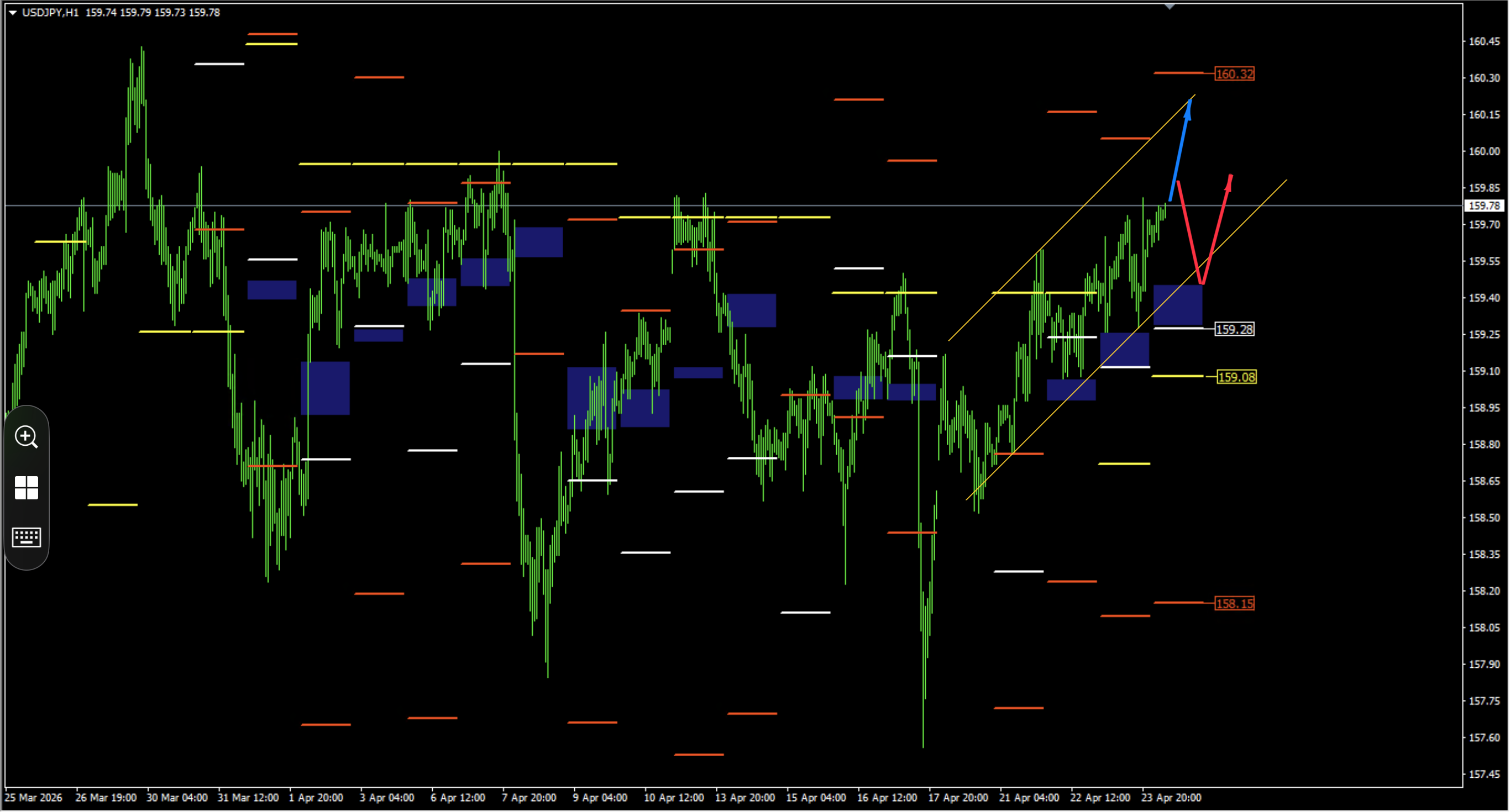Screen dimensions: 1510x812
Task: Click the magnifier zoom-in icon
Action: (x=27, y=437)
